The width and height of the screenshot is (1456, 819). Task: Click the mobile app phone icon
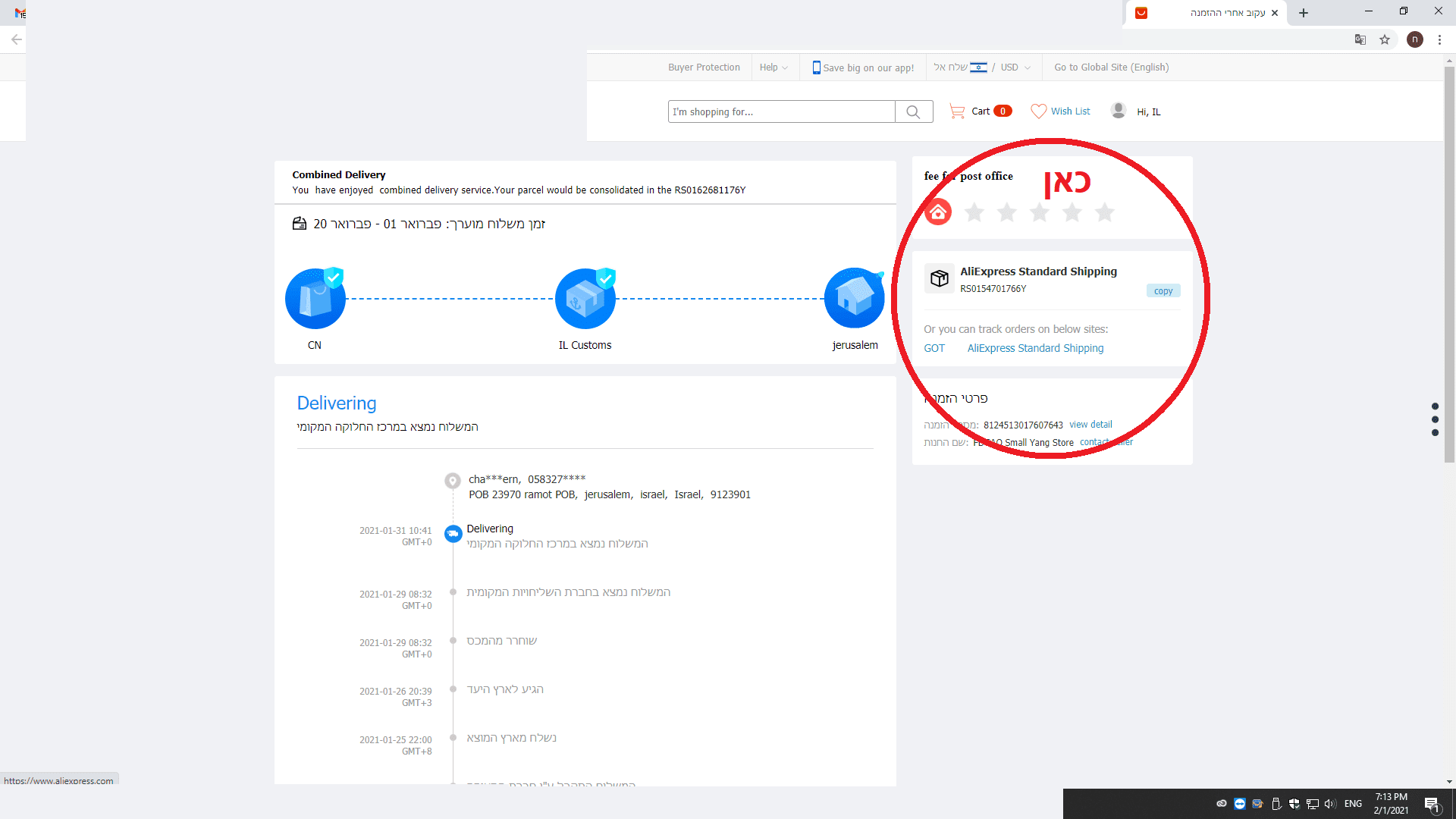coord(816,67)
